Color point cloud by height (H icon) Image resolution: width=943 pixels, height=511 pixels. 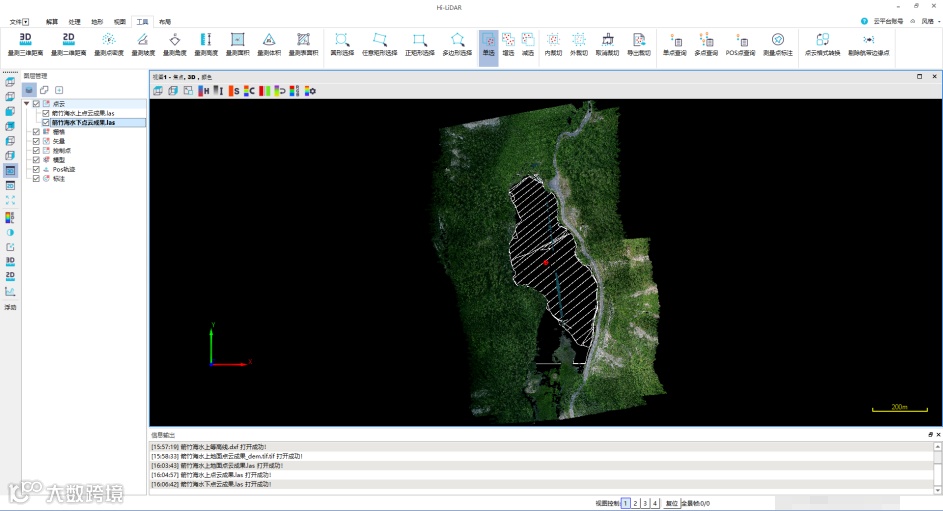(204, 91)
